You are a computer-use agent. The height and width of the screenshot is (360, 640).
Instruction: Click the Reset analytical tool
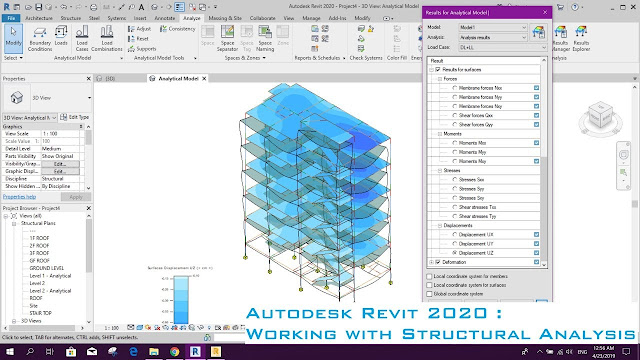(138, 39)
